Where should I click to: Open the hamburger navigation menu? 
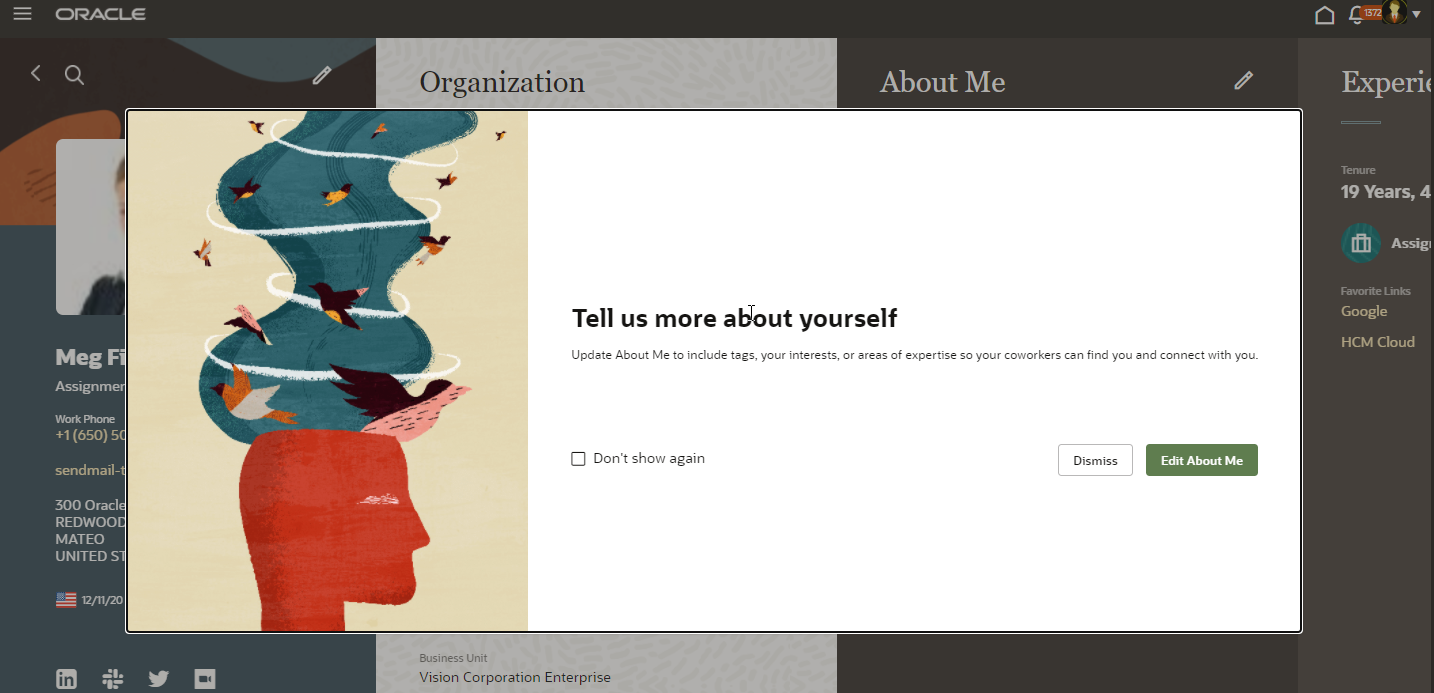tap(22, 14)
